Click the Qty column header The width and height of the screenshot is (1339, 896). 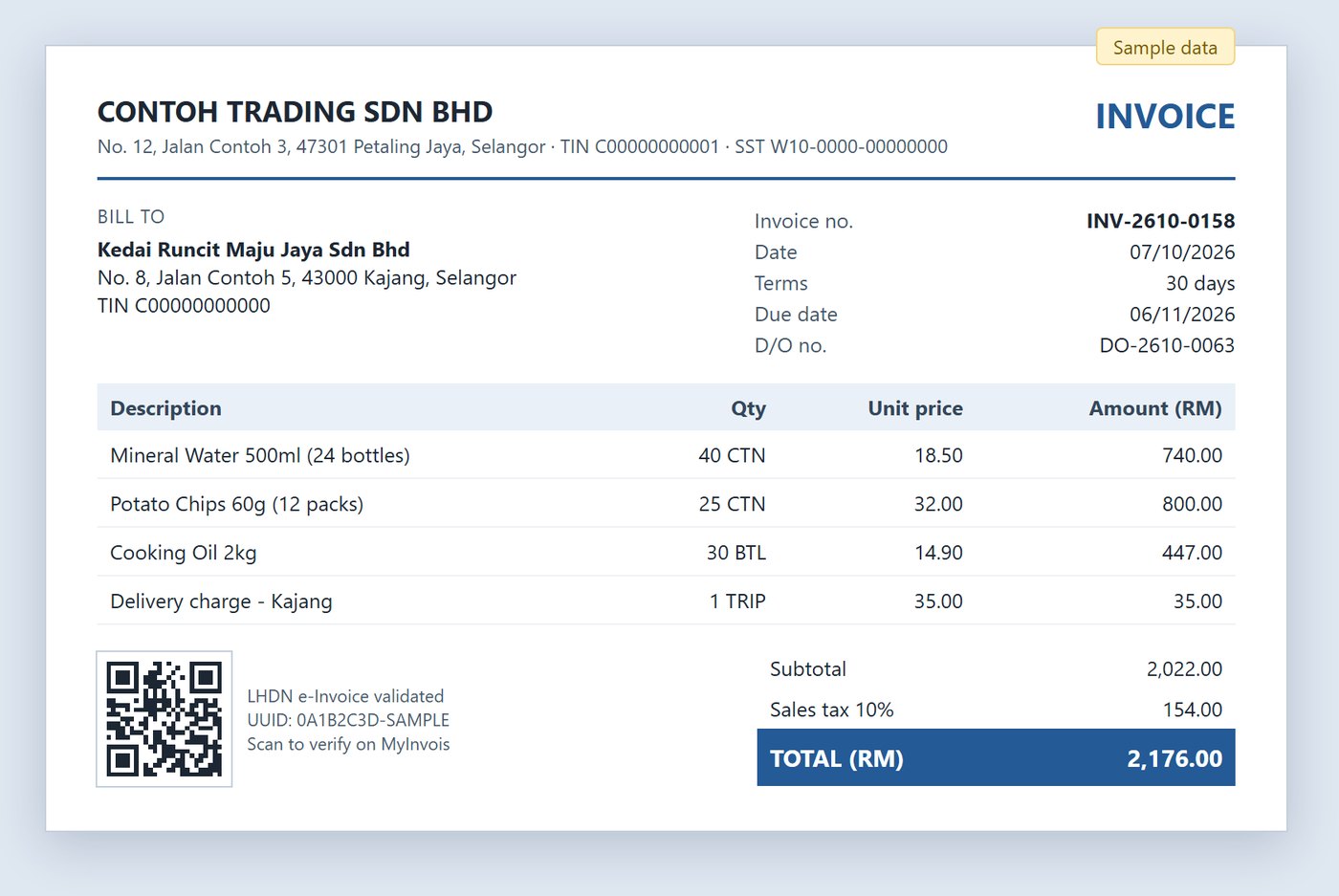tap(748, 408)
